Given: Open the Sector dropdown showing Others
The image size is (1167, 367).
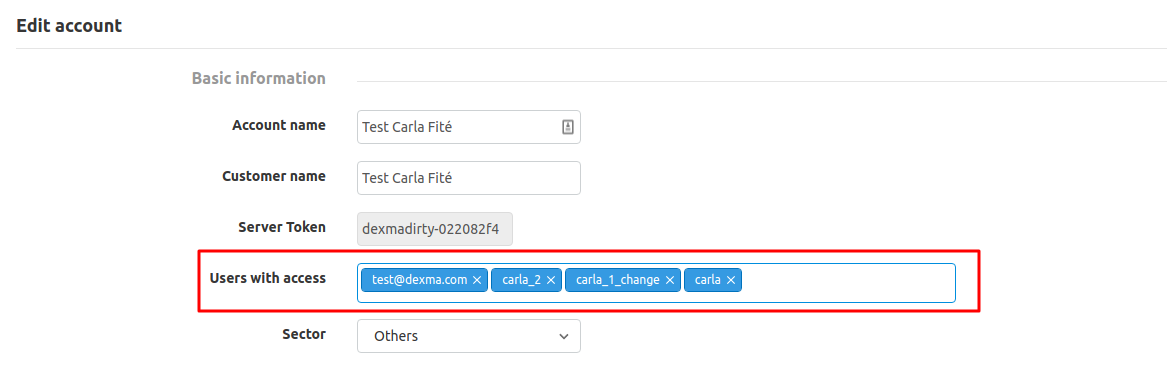Looking at the screenshot, I should [x=469, y=336].
